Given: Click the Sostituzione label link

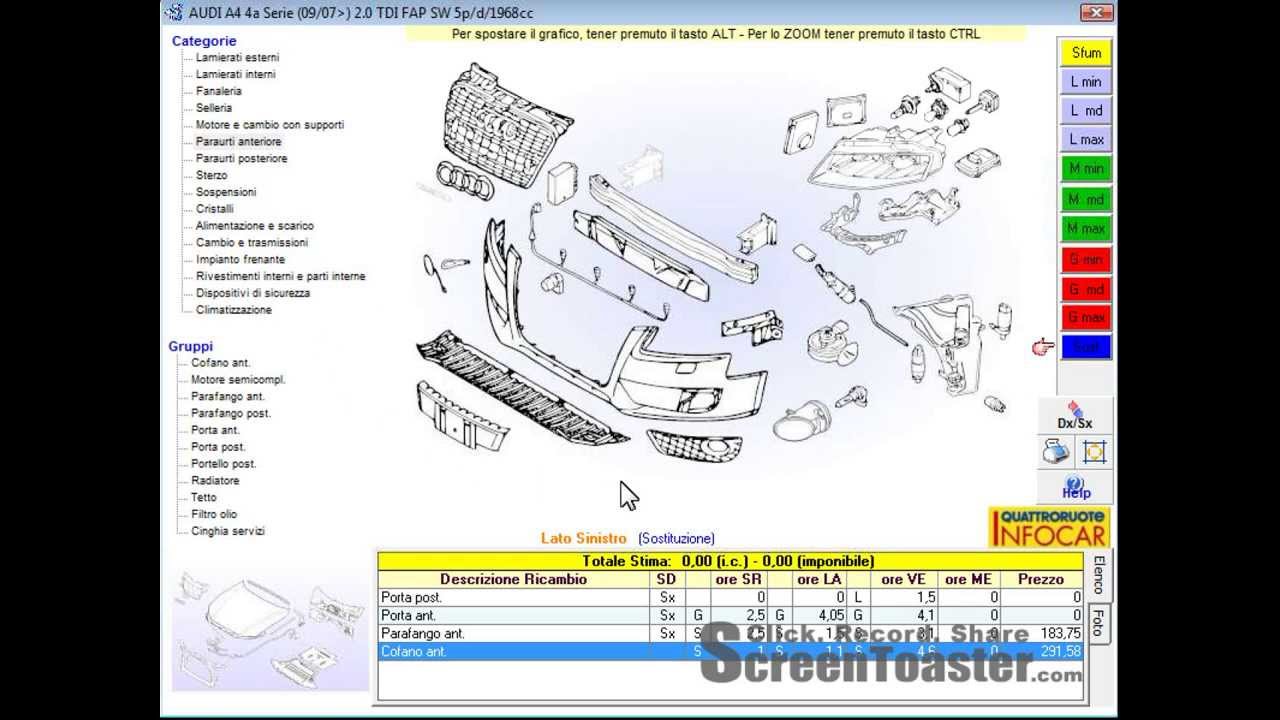Looking at the screenshot, I should click(677, 538).
